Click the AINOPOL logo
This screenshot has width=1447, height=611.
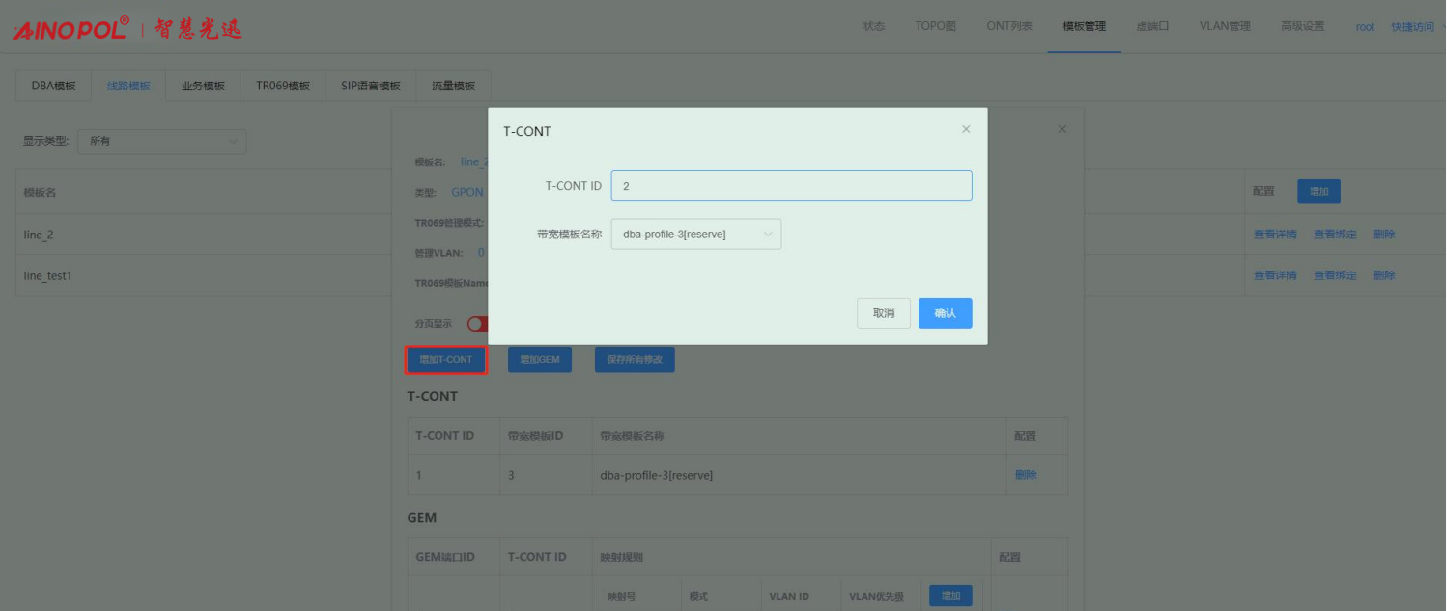pyautogui.click(x=72, y=28)
